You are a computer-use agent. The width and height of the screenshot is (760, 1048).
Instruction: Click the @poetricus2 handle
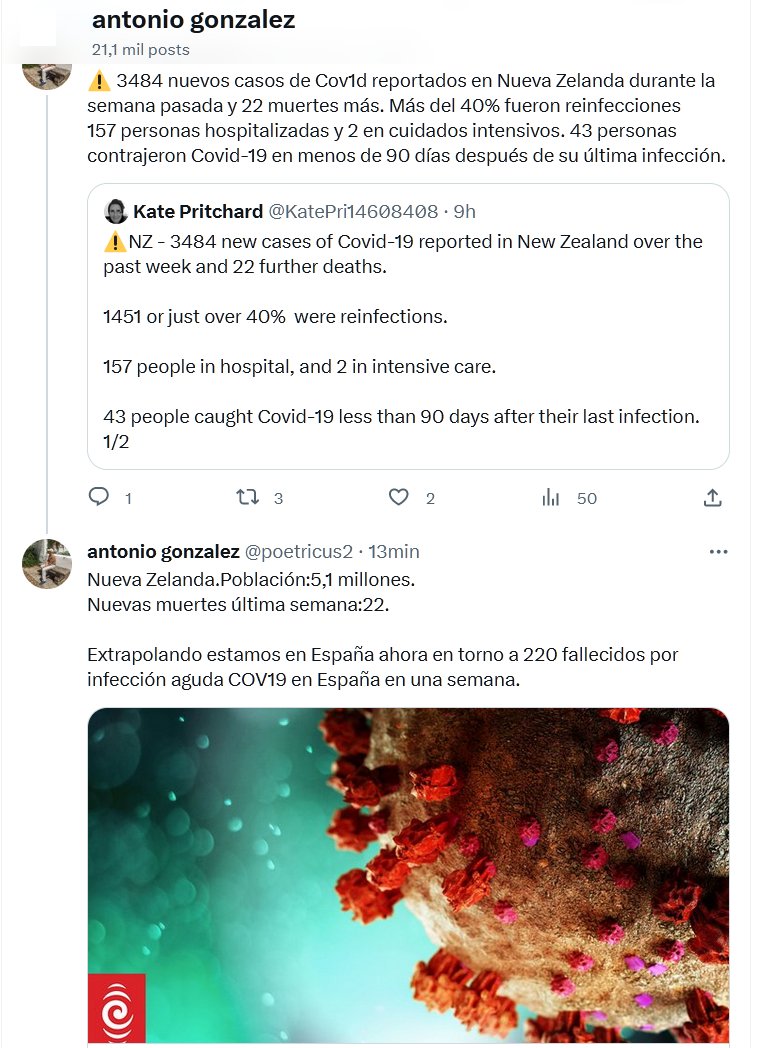tap(299, 551)
